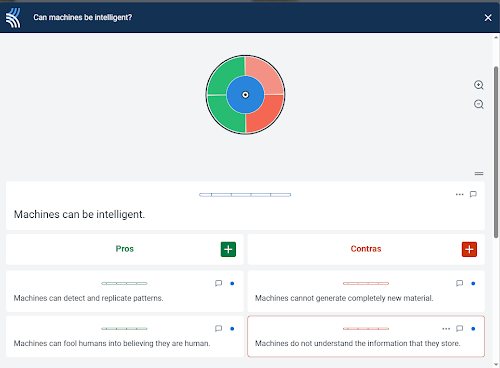Click the scrollbar up arrow
This screenshot has width=500, height=368.
click(496, 37)
